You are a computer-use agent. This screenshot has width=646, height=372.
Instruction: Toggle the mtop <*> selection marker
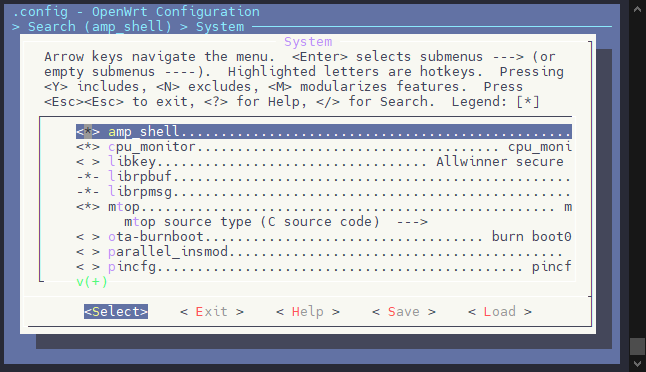pyautogui.click(x=88, y=207)
